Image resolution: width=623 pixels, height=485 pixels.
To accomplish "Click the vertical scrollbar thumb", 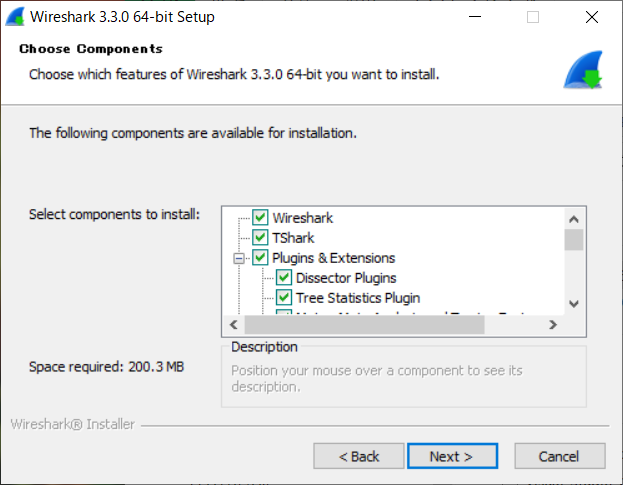I will pyautogui.click(x=574, y=239).
